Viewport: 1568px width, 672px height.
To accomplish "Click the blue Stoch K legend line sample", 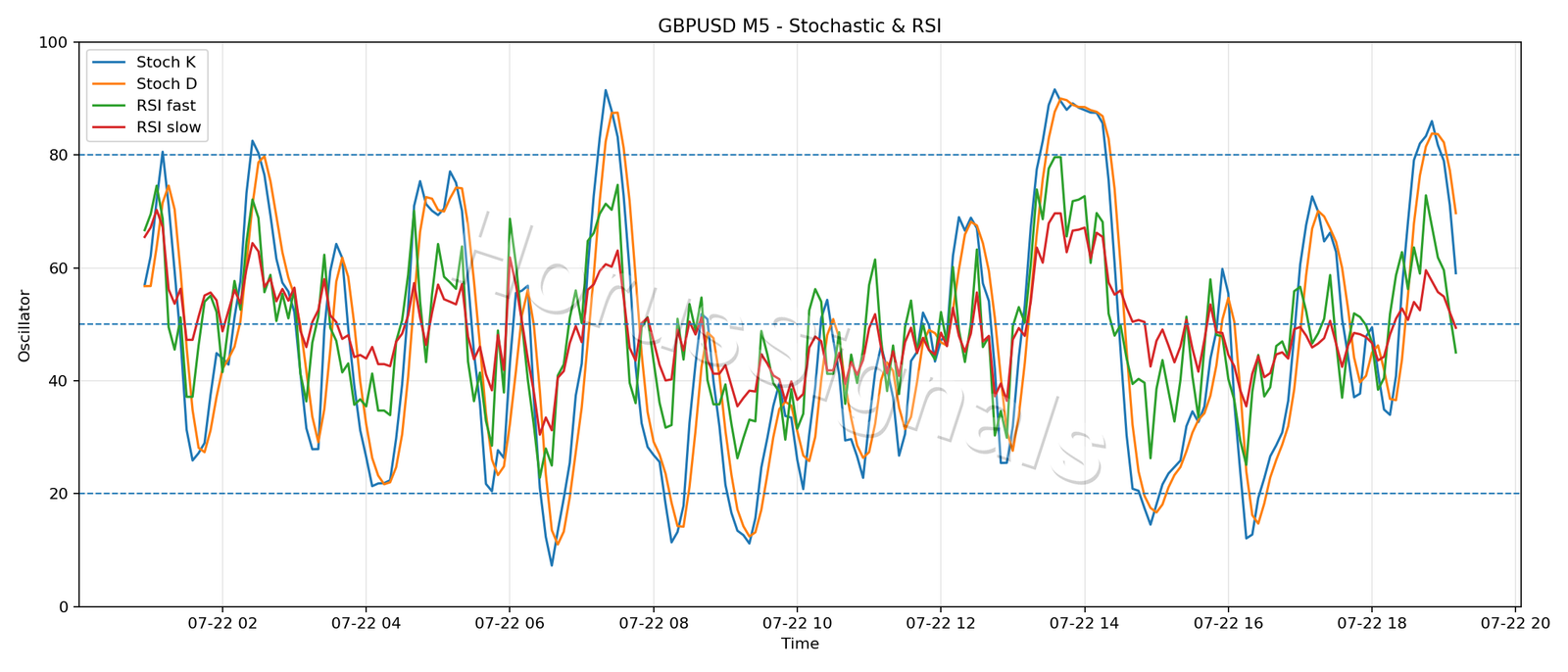I will coord(109,63).
